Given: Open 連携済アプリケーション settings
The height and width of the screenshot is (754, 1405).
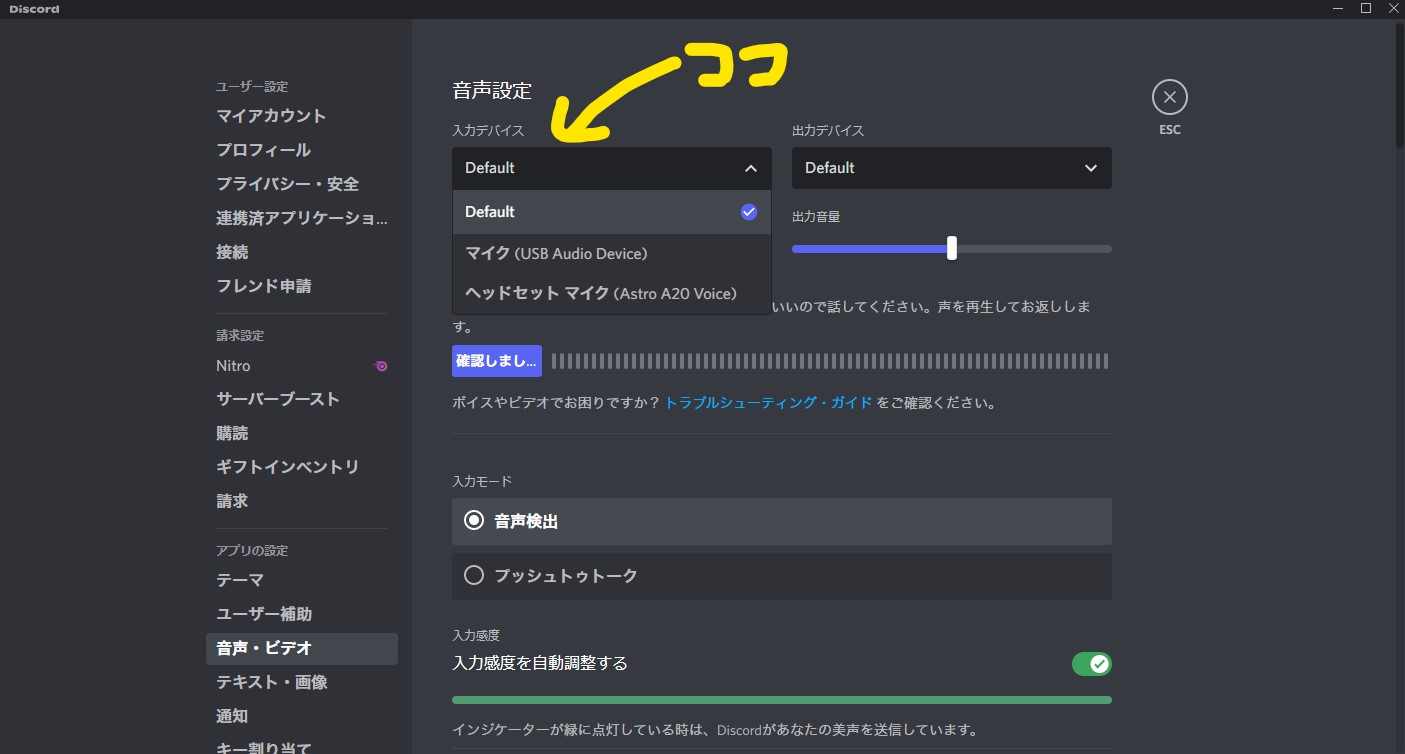Looking at the screenshot, I should (x=301, y=218).
